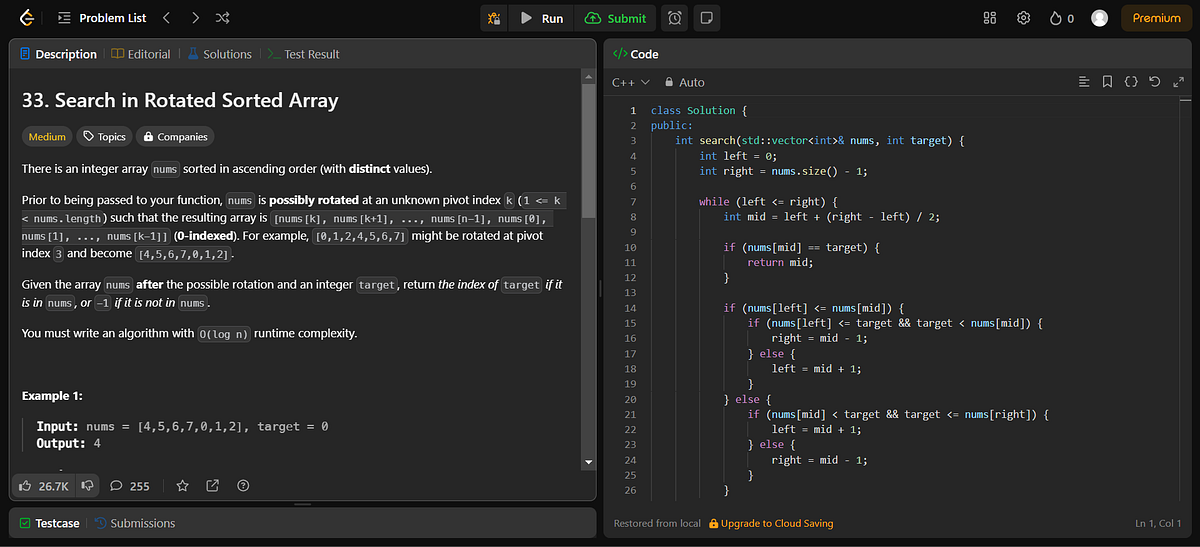The width and height of the screenshot is (1200, 547).
Task: Click the streak flame counter
Action: [x=1062, y=18]
